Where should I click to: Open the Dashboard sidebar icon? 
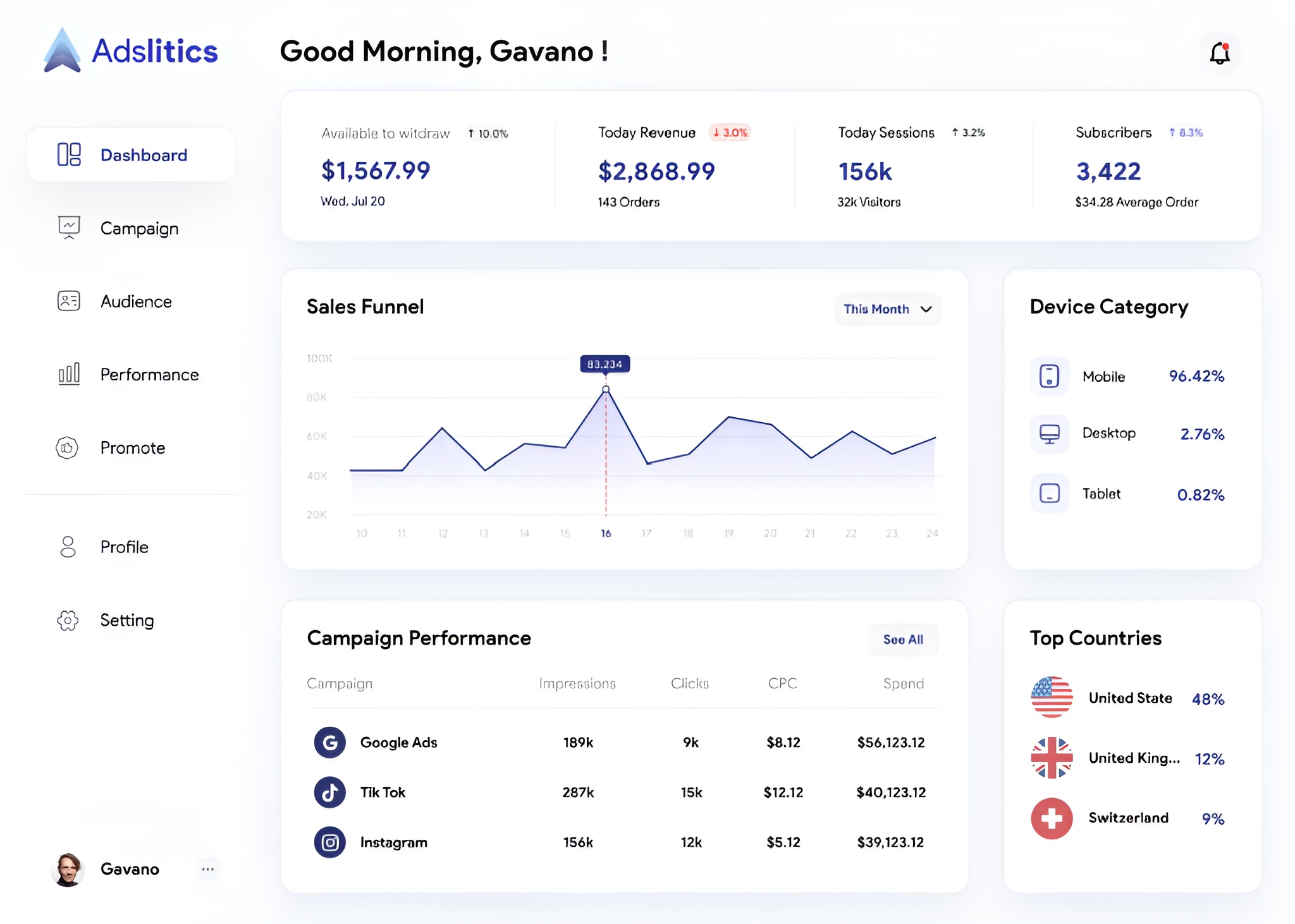[x=68, y=154]
